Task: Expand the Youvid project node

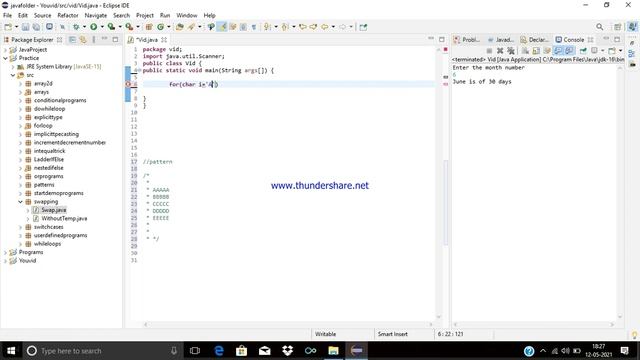Action: 5,260
